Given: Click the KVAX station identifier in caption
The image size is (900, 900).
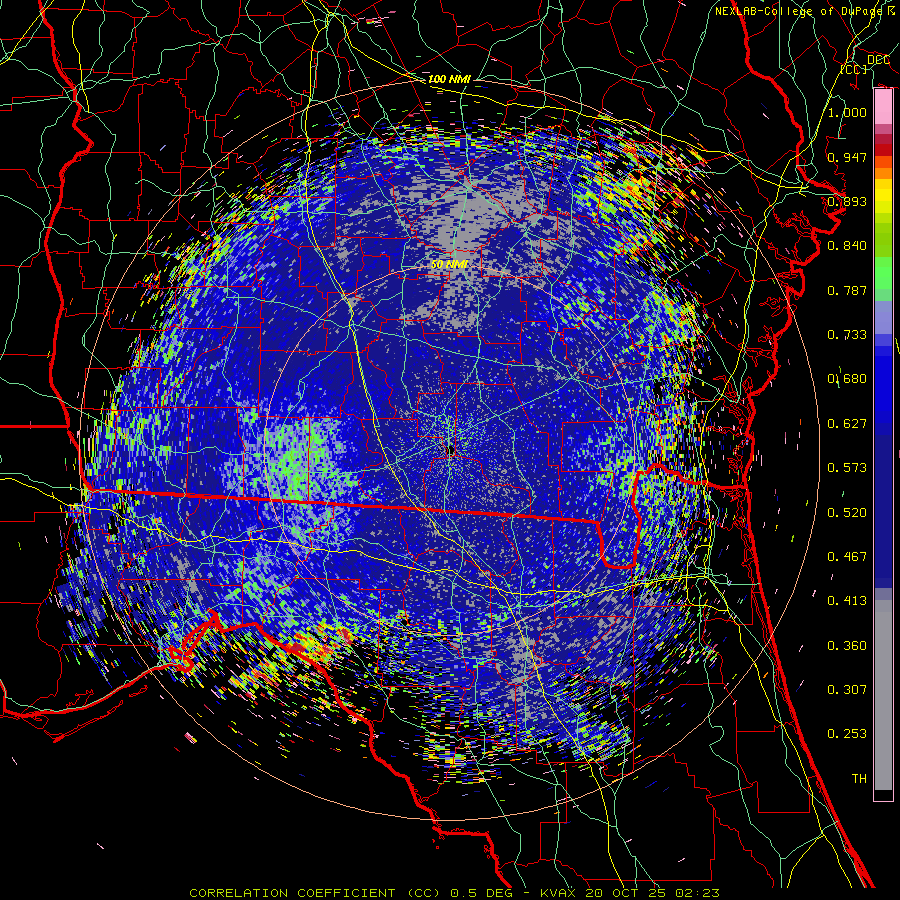Looking at the screenshot, I should (560, 893).
